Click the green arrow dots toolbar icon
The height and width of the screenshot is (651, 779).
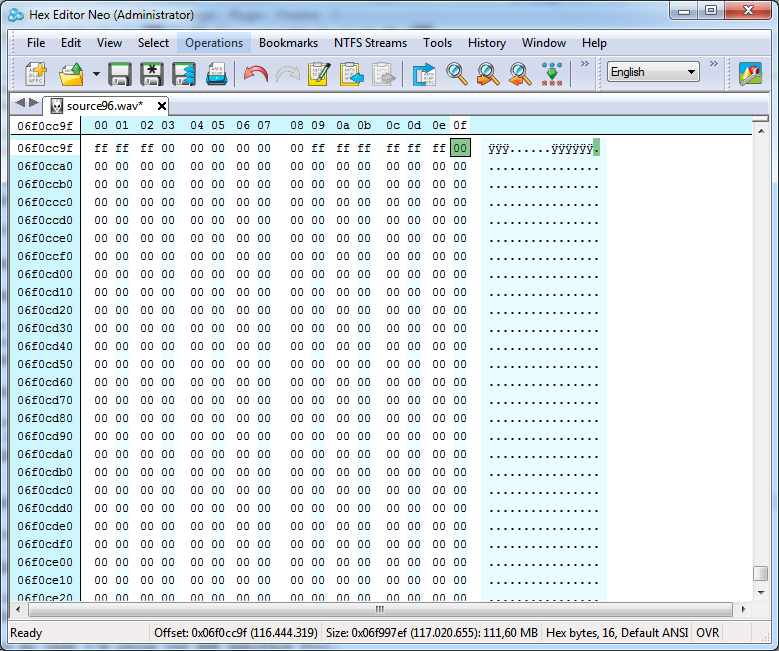click(552, 74)
